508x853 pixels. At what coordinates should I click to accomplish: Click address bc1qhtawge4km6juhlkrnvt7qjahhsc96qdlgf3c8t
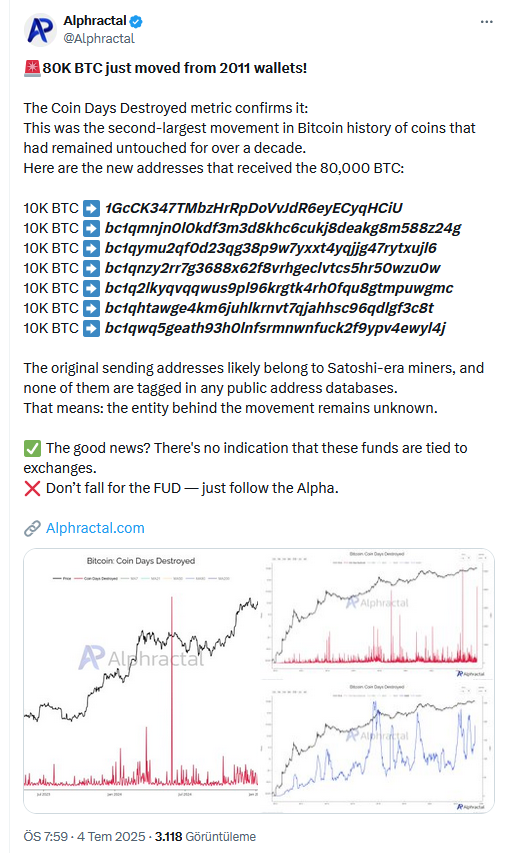[269, 308]
